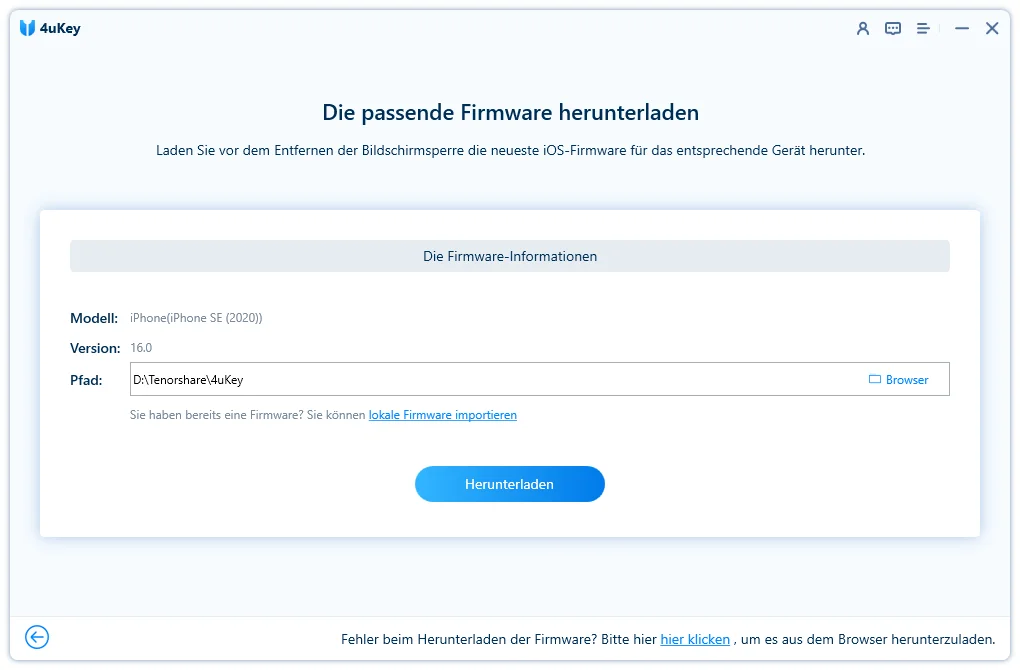The width and height of the screenshot is (1020, 670).
Task: Open the user account profile icon
Action: click(x=863, y=29)
